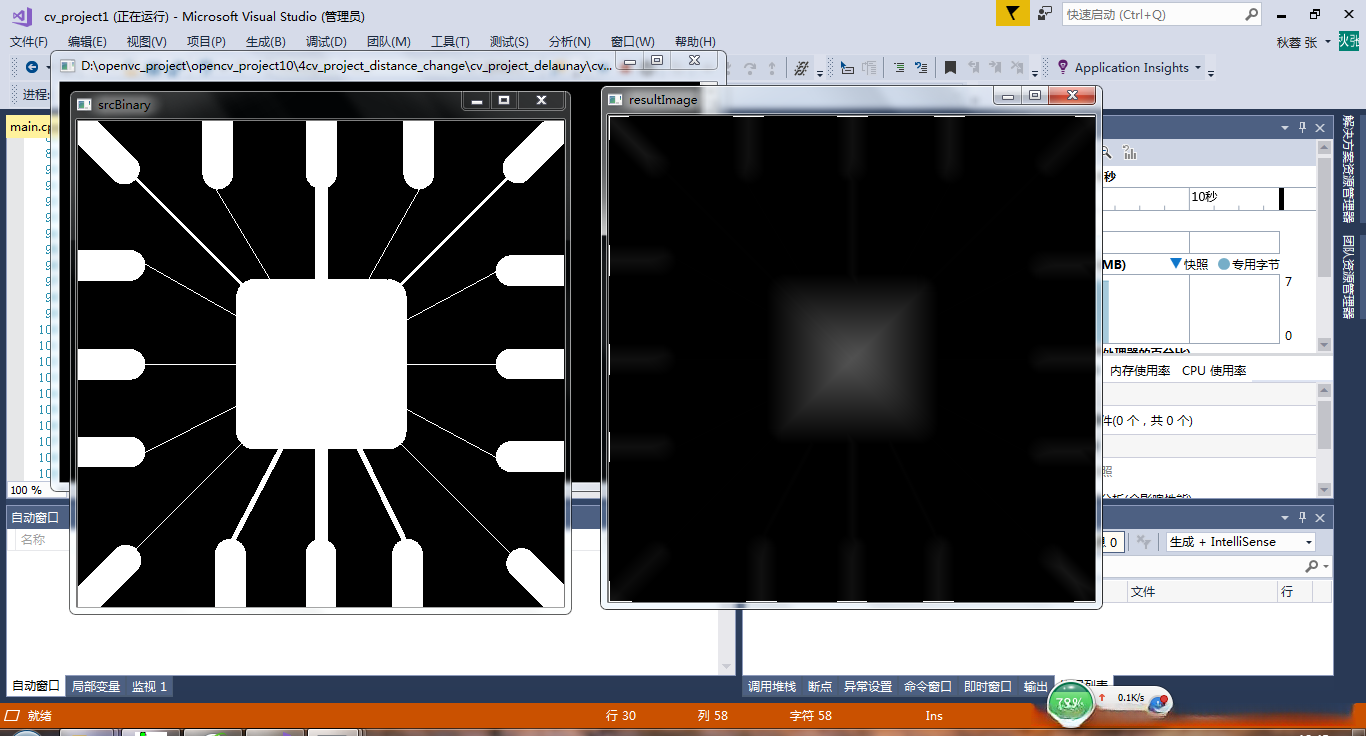
Task: Open the 解决方案资源管理器 side tab
Action: (x=1349, y=168)
